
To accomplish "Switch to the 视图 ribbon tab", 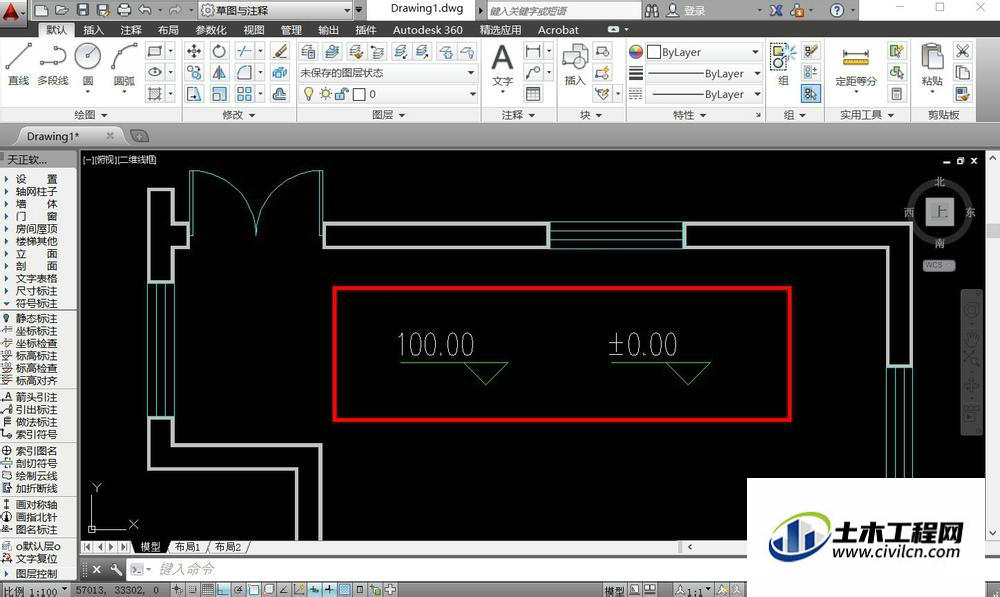I will pos(253,30).
